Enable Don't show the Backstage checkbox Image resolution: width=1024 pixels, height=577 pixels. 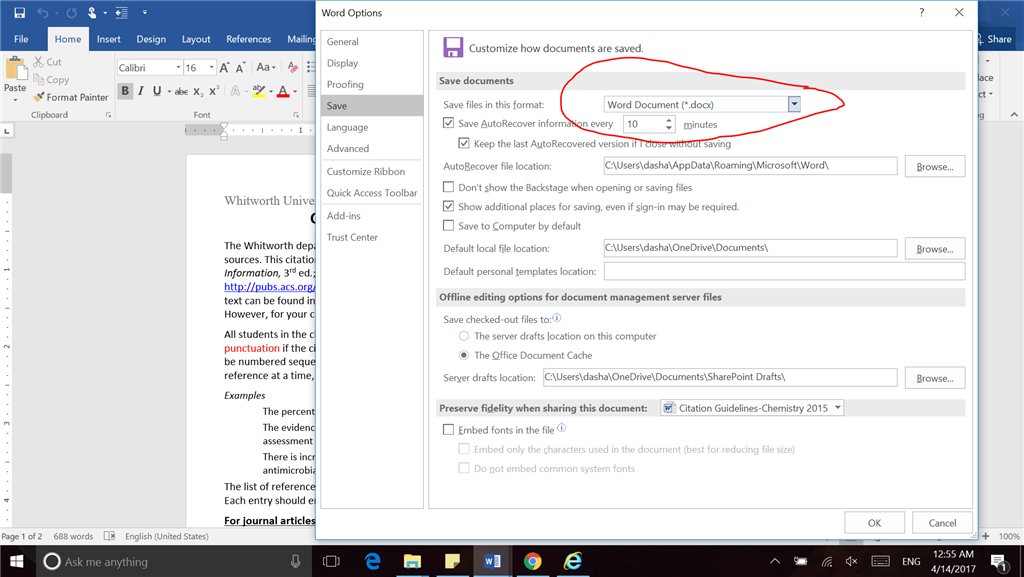[448, 187]
